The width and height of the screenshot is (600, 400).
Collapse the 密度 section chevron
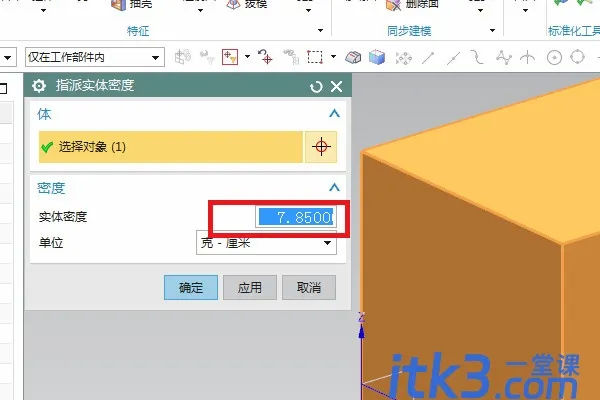click(334, 188)
